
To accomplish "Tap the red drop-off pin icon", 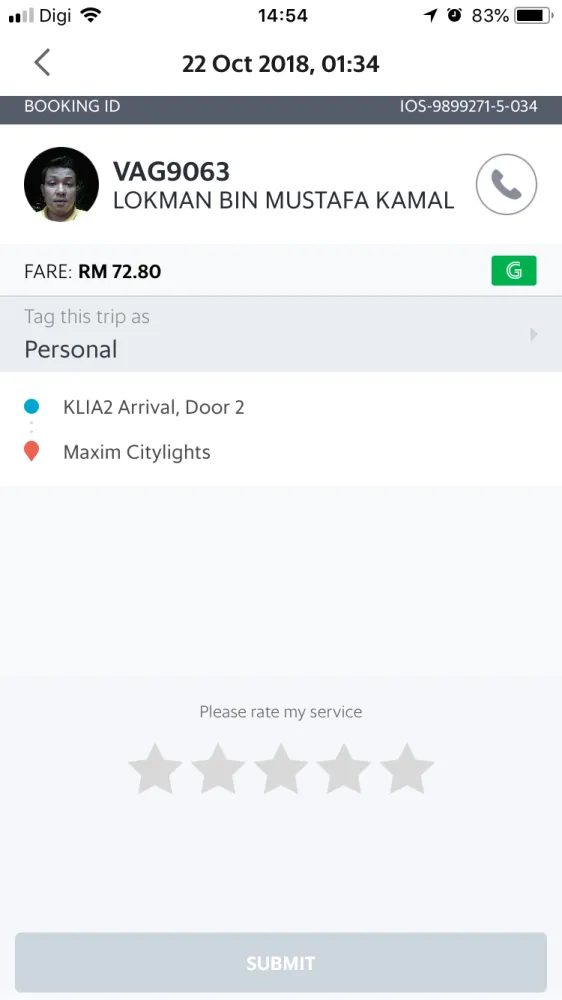I will 31,452.
